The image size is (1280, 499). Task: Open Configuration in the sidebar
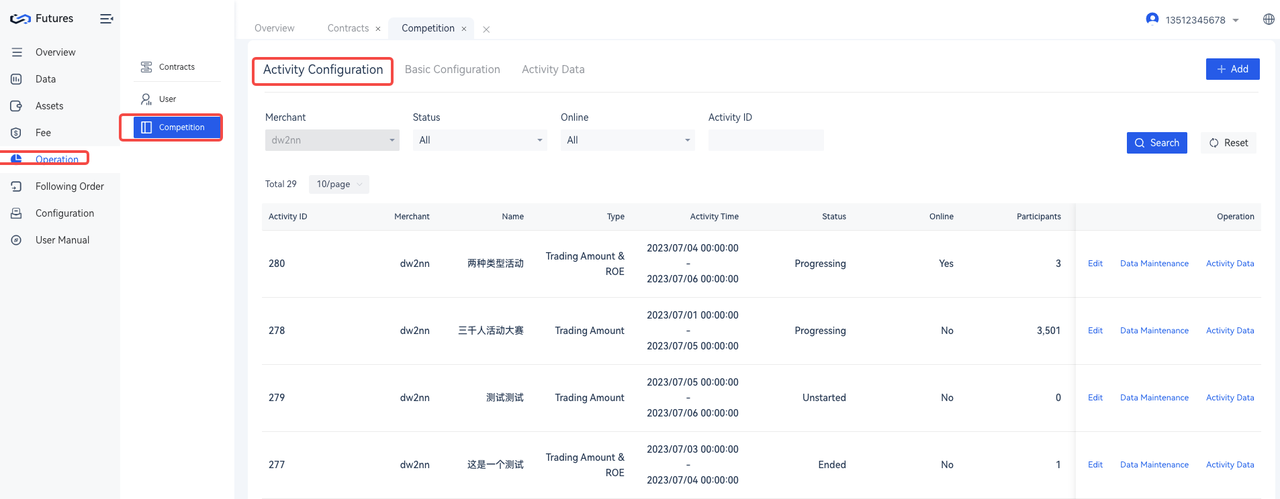click(x=65, y=213)
